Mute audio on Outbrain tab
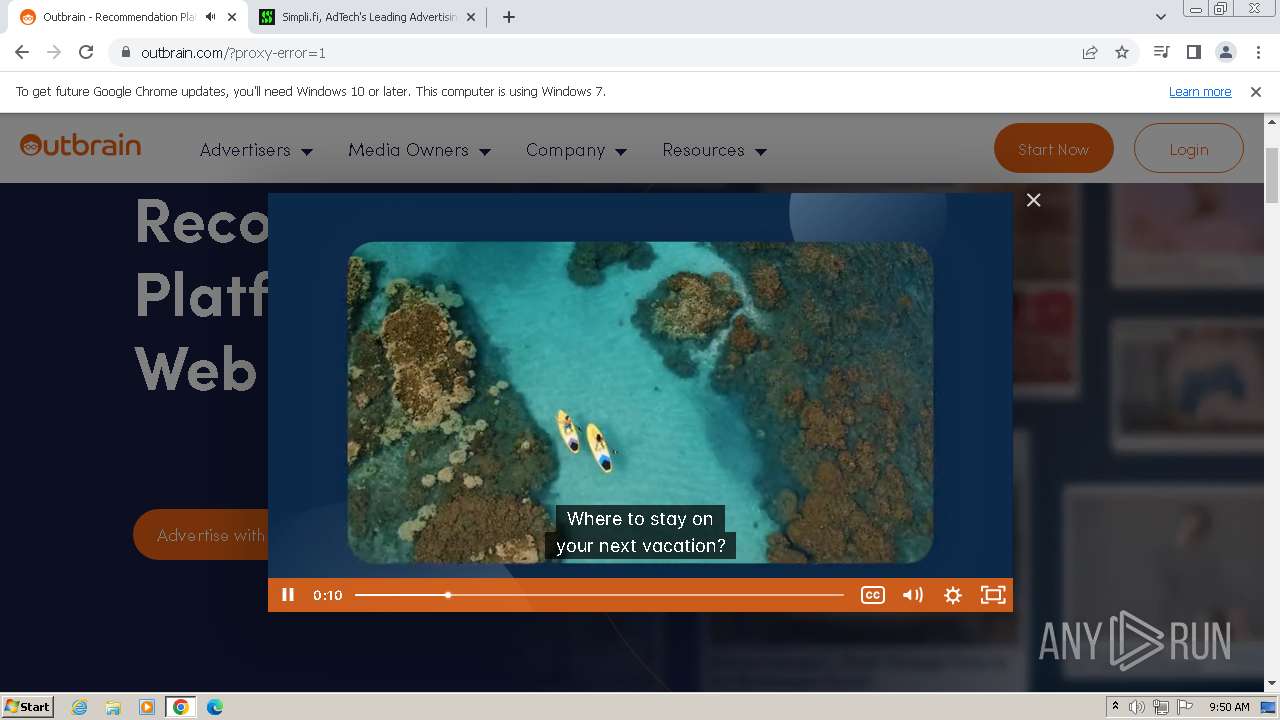 (211, 17)
